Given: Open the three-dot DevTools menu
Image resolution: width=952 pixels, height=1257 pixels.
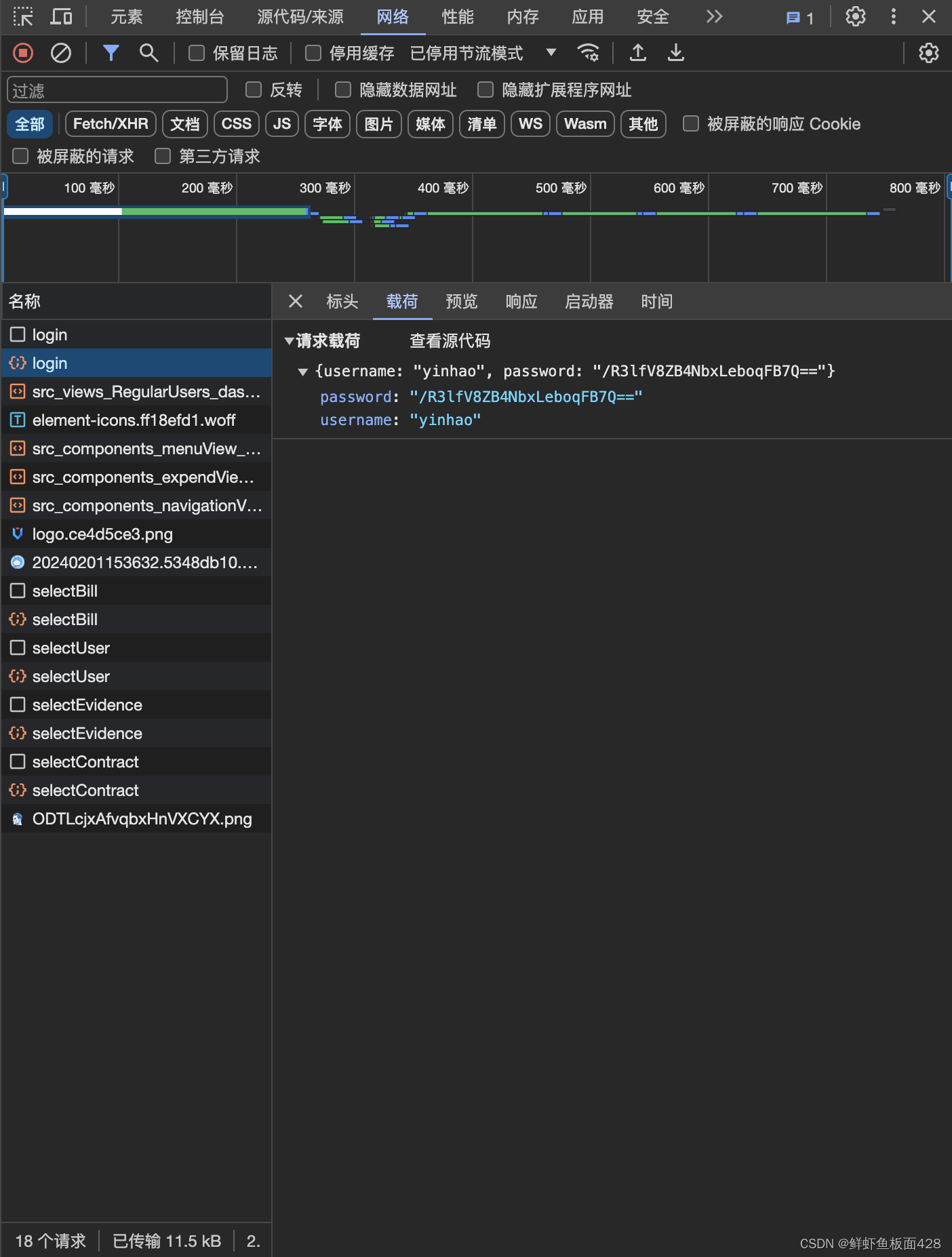Looking at the screenshot, I should tap(894, 16).
